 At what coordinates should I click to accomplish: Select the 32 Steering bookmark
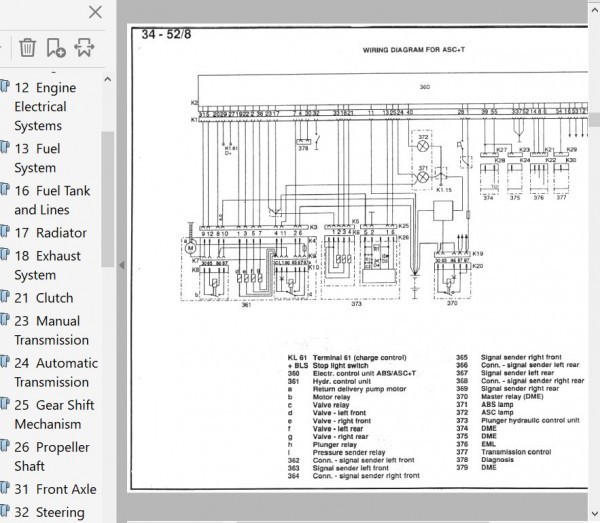pyautogui.click(x=49, y=512)
